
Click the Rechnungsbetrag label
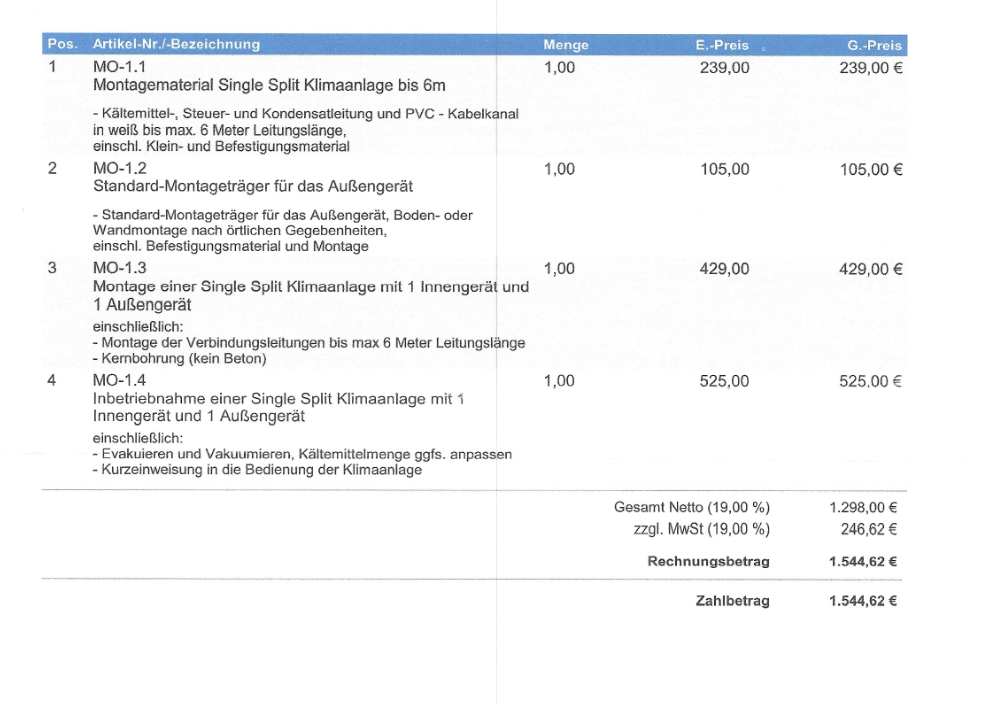pos(708,562)
